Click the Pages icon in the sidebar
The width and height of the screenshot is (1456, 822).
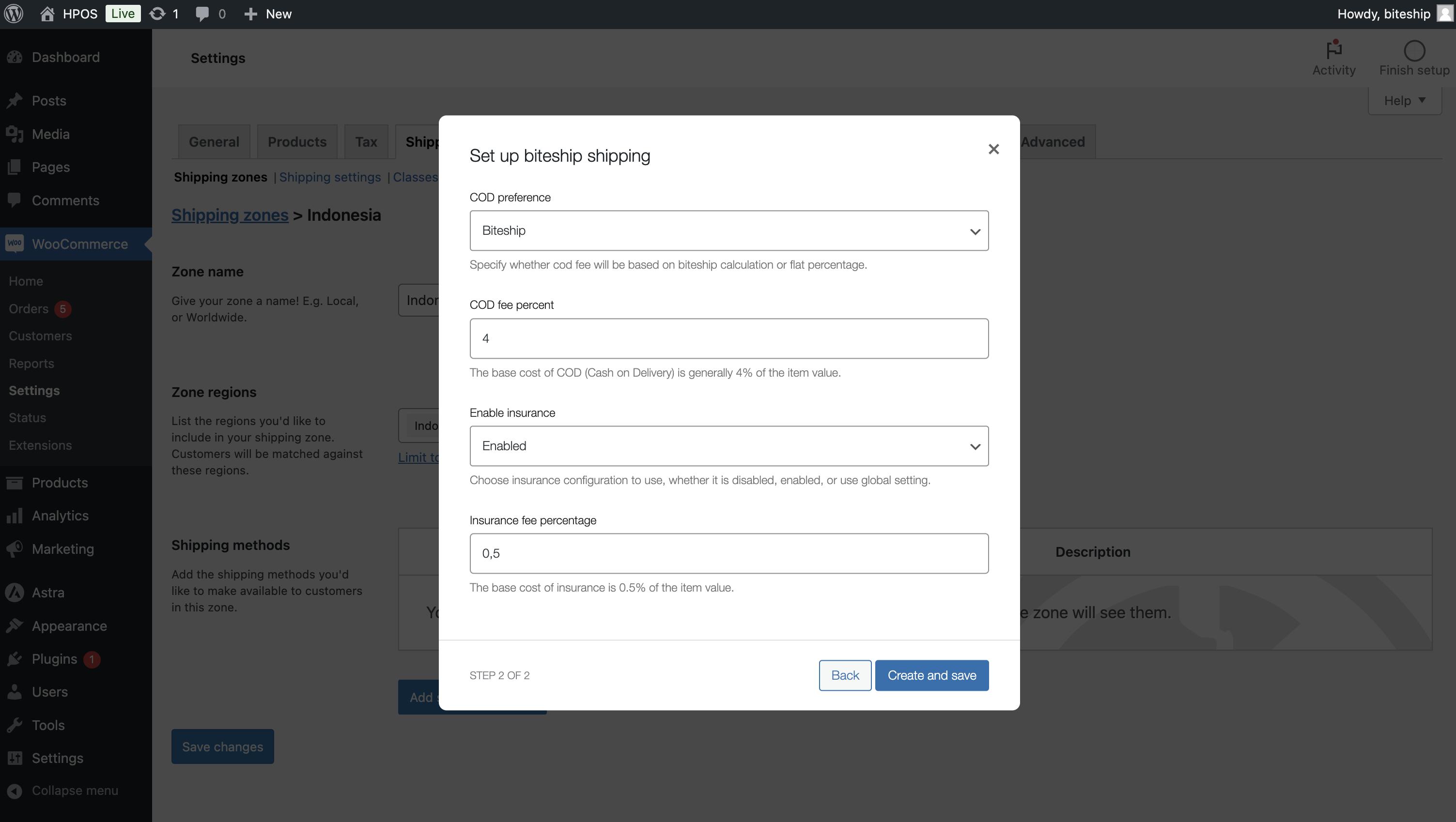tap(15, 167)
